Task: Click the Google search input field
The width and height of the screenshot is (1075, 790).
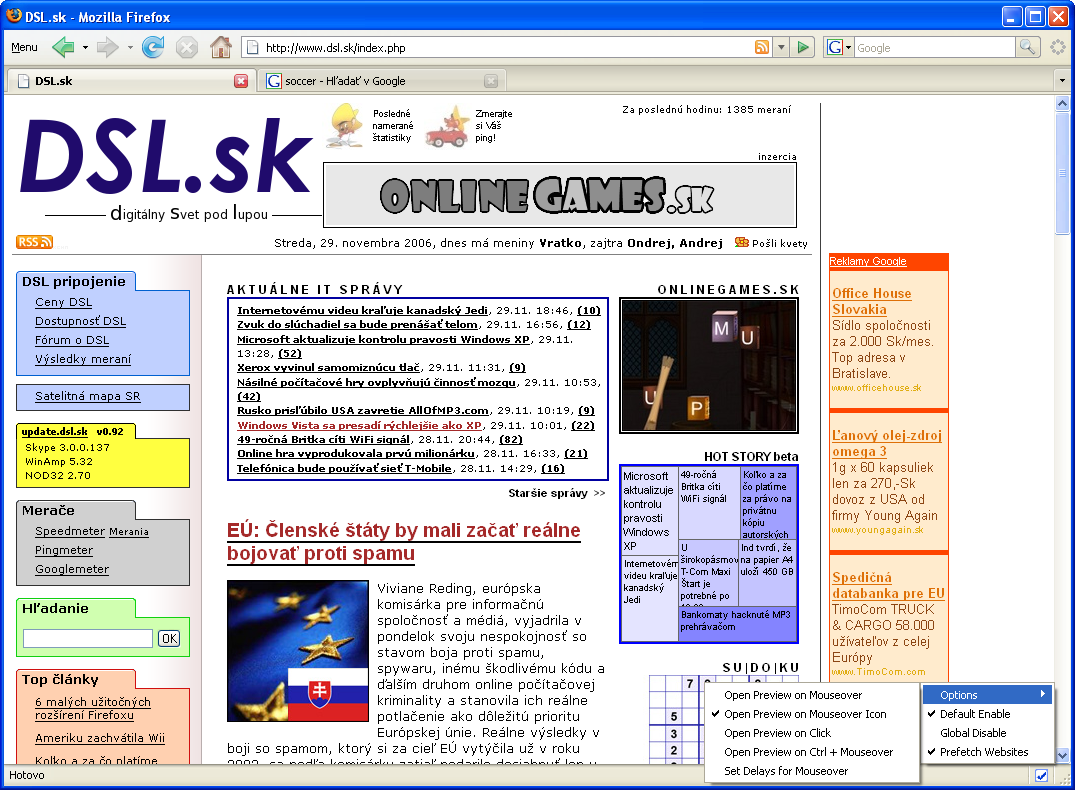Action: pyautogui.click(x=934, y=47)
